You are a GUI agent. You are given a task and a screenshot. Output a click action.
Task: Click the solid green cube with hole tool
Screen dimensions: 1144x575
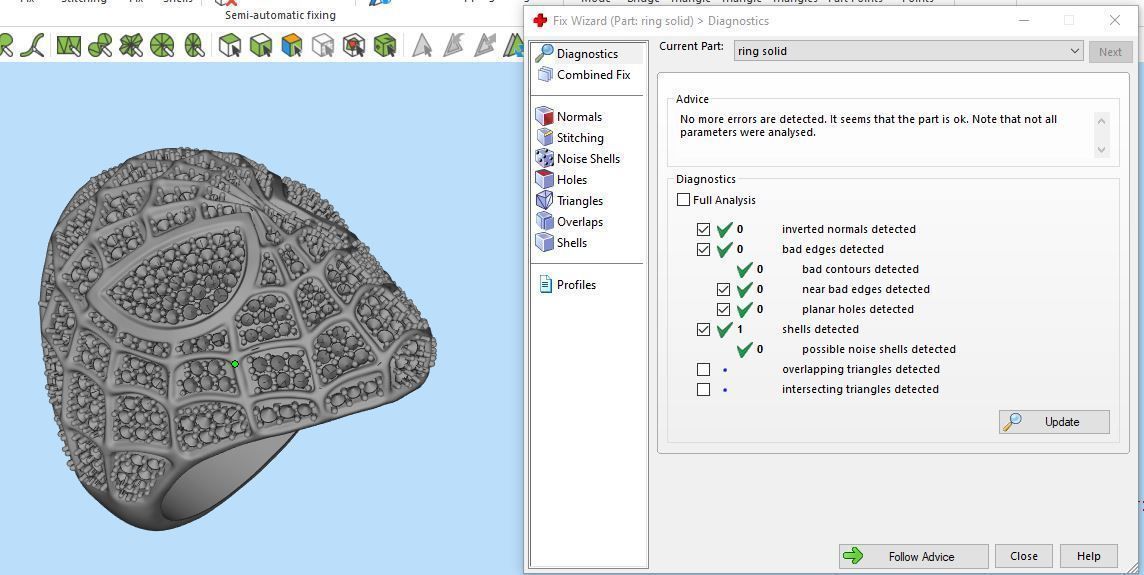pos(384,46)
